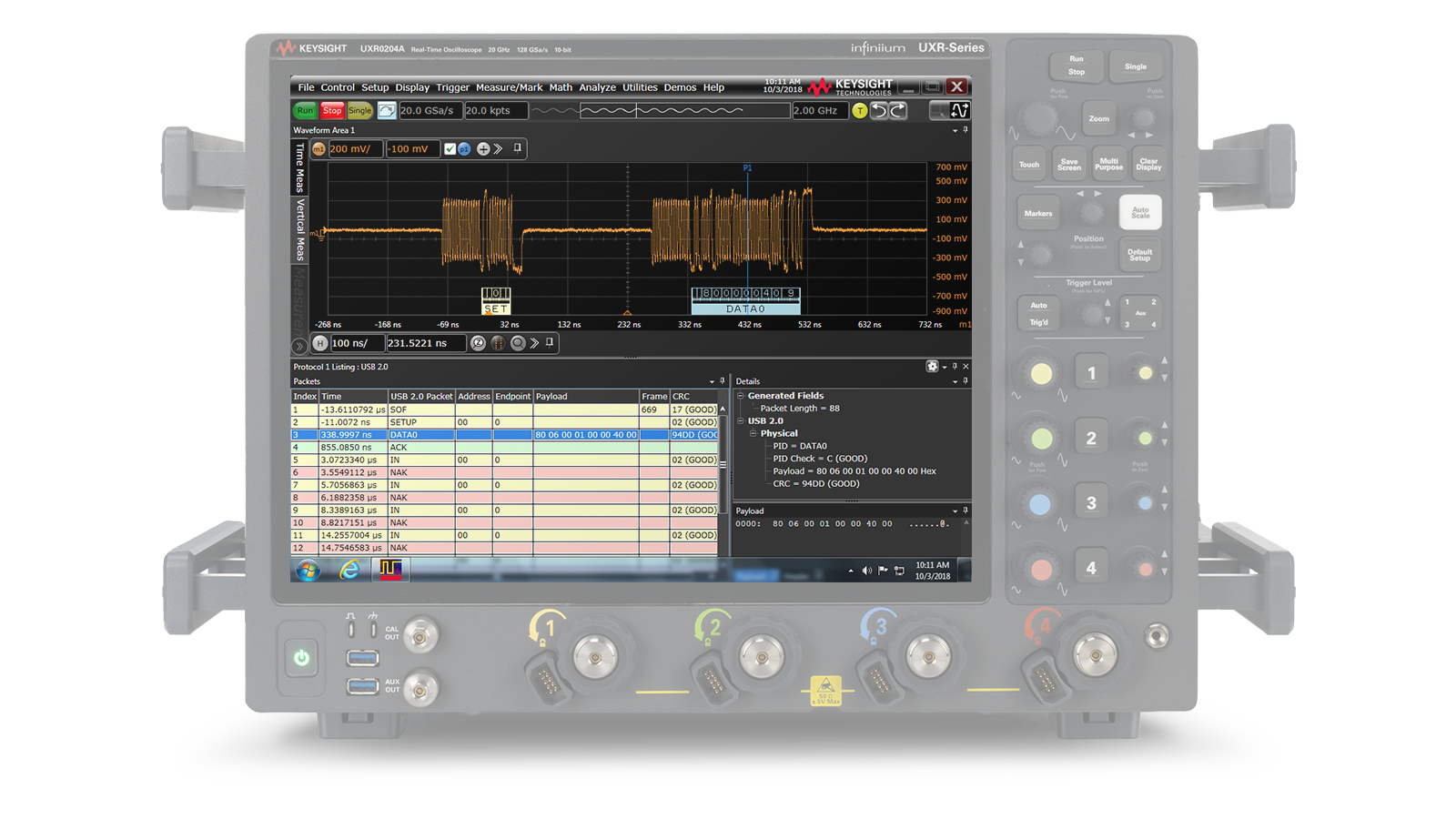The image size is (1456, 819).
Task: Open the waveform application icon in the taskbar
Action: pos(389,571)
